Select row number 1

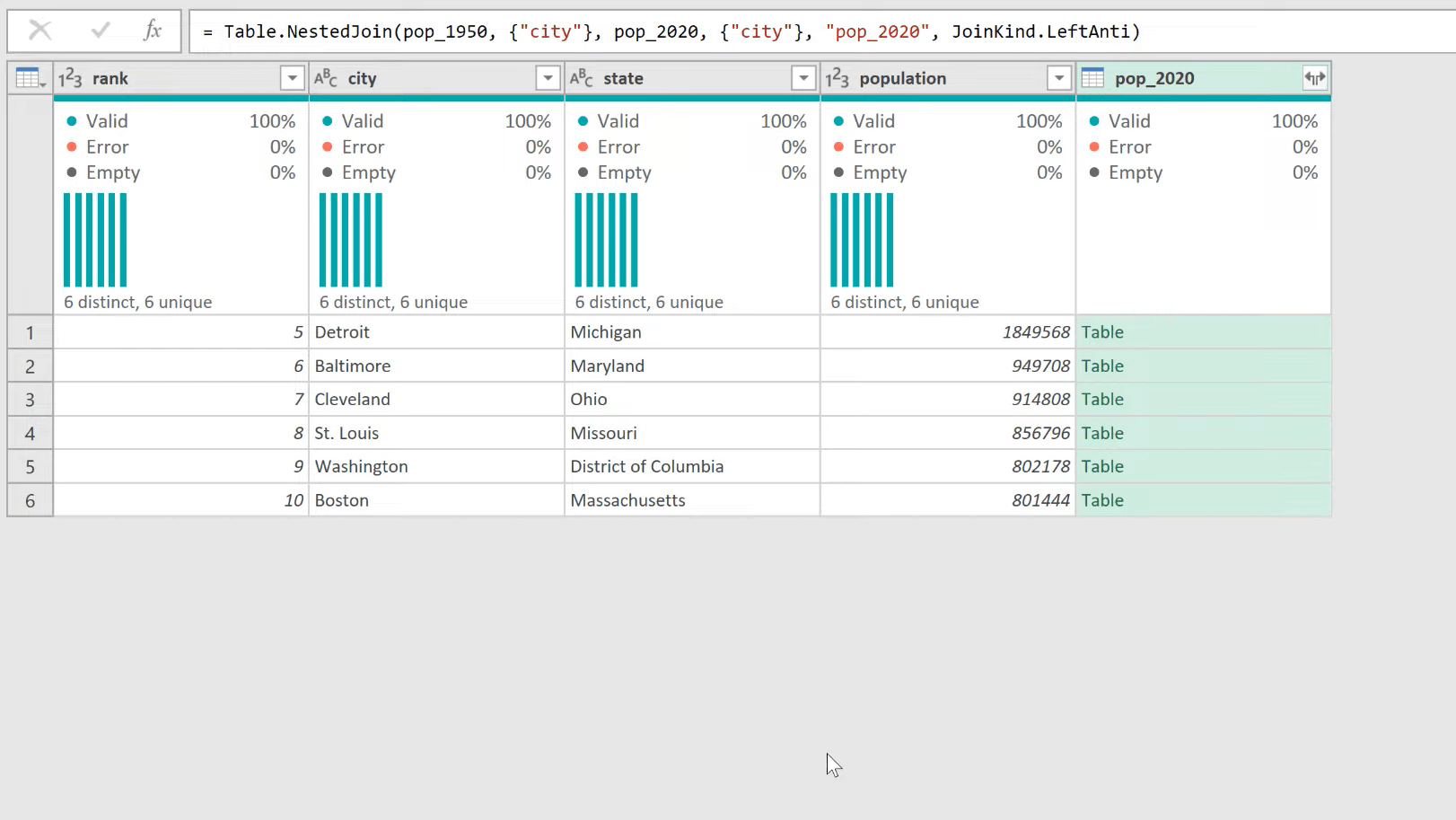point(30,332)
